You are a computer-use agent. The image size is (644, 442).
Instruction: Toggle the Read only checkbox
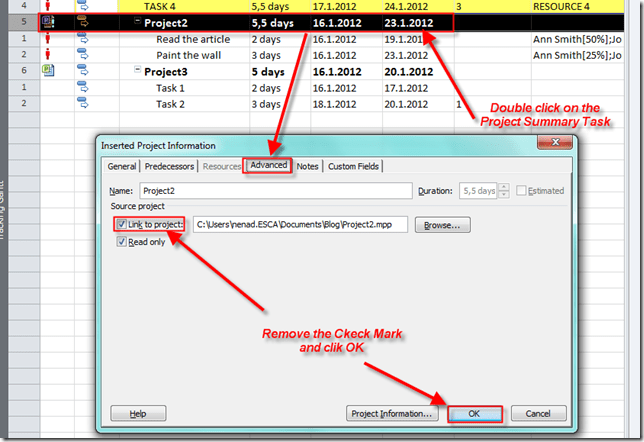pyautogui.click(x=121, y=242)
